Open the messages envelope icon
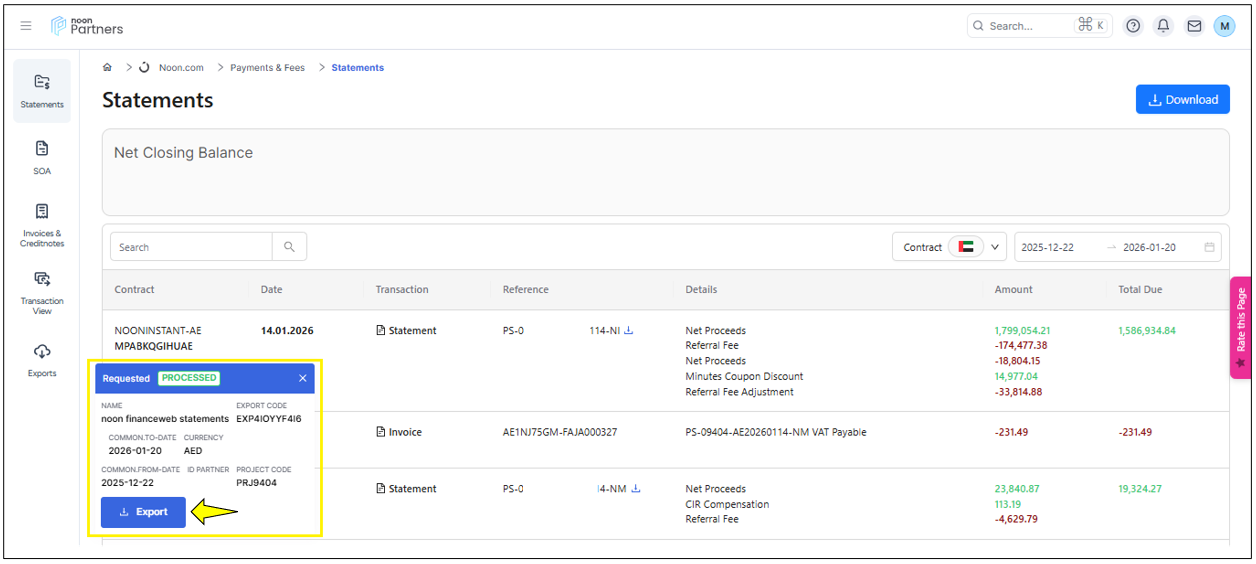Screen dimensions: 1256x564 tap(1194, 26)
